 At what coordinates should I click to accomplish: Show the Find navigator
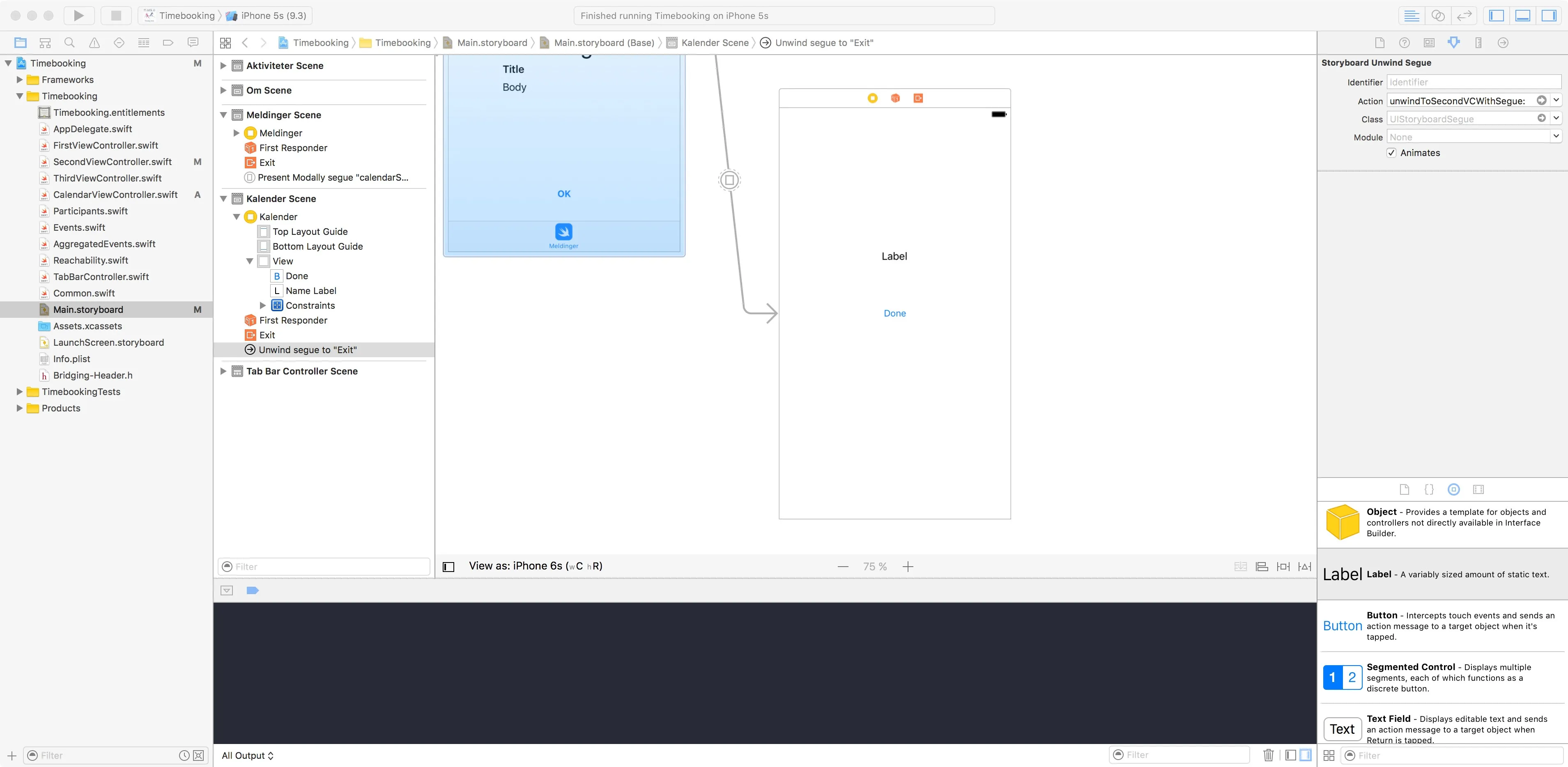(69, 43)
